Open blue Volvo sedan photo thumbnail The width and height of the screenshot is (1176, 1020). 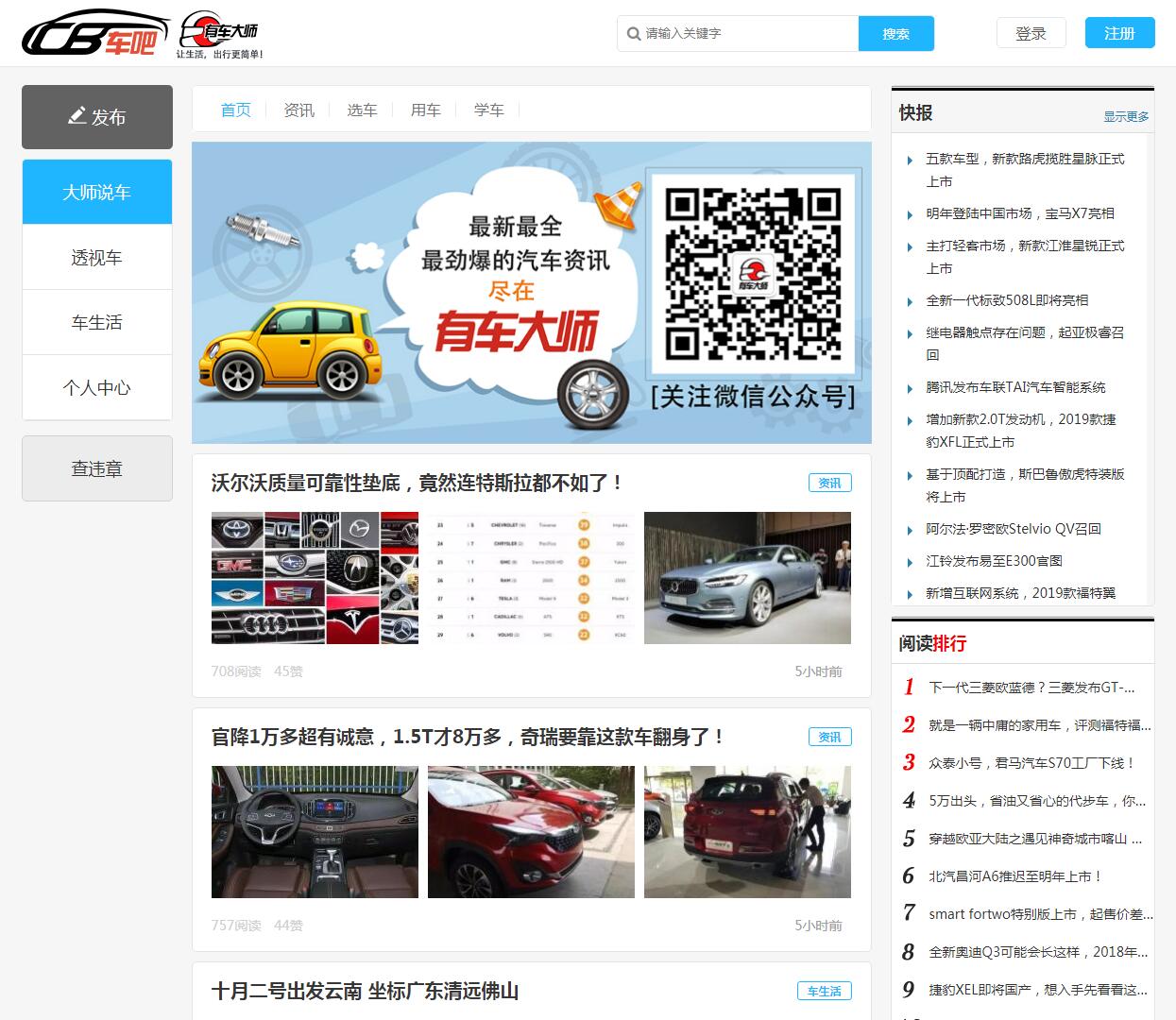point(747,578)
